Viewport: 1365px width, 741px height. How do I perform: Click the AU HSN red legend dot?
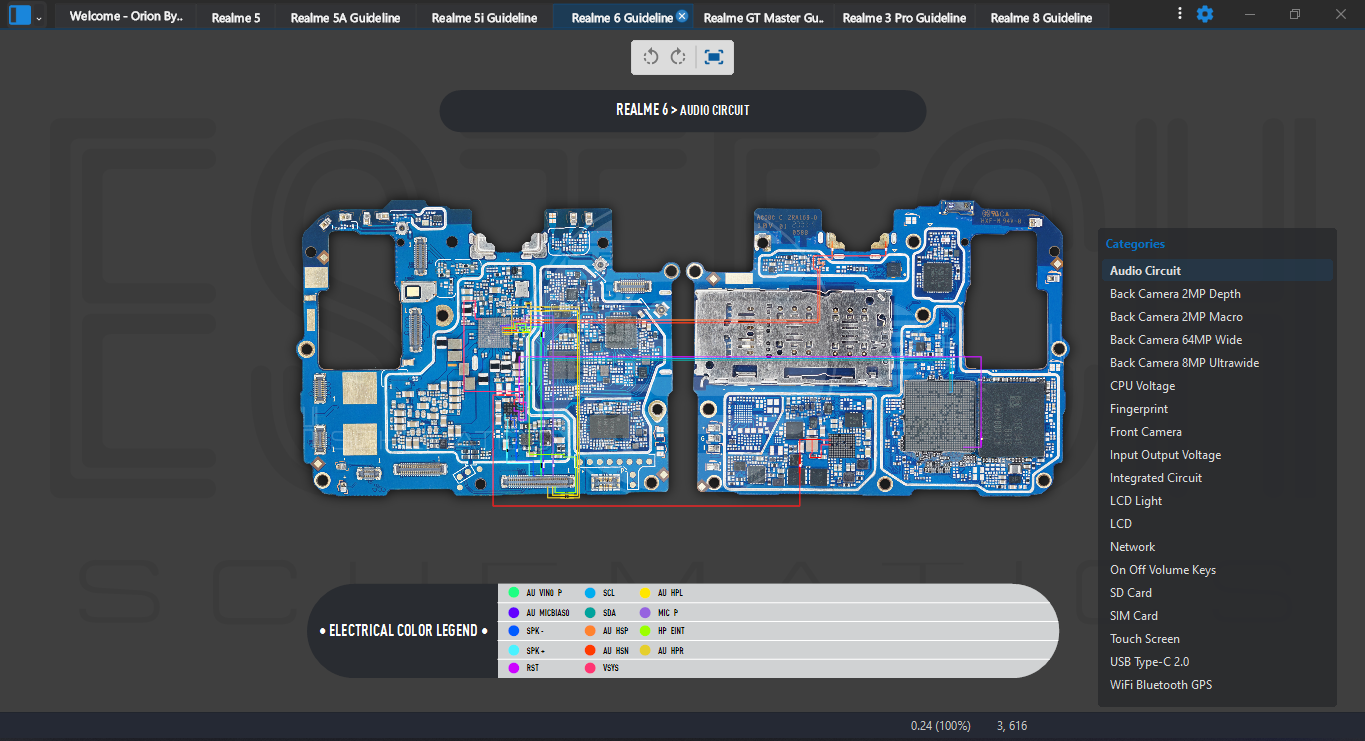(590, 650)
